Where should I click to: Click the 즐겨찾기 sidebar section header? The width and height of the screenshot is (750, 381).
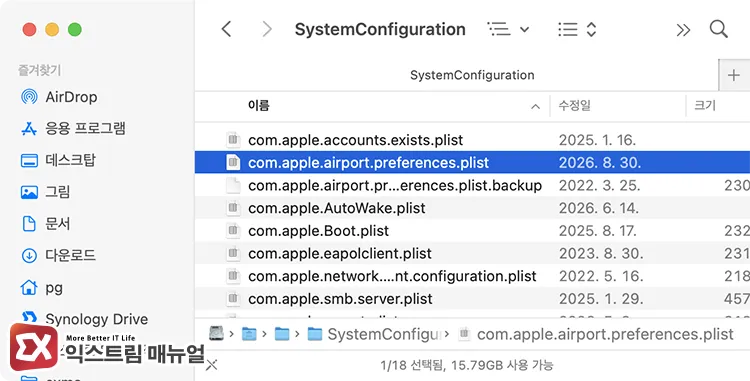(x=39, y=71)
